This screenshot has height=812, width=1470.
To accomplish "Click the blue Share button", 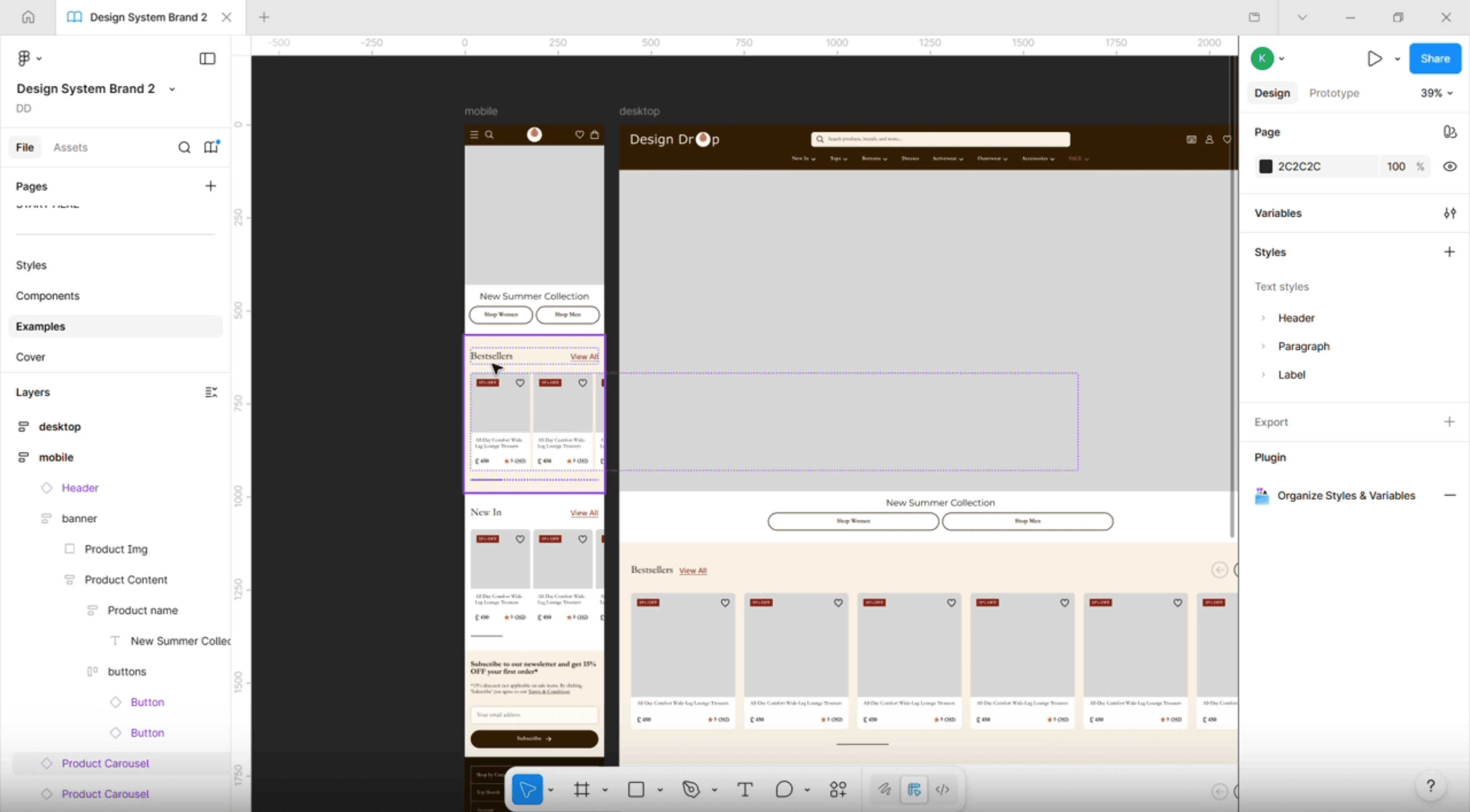I will [x=1435, y=58].
